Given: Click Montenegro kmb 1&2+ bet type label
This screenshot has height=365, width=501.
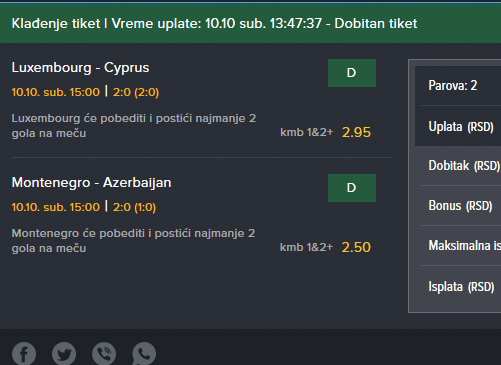Looking at the screenshot, I should pos(306,247).
